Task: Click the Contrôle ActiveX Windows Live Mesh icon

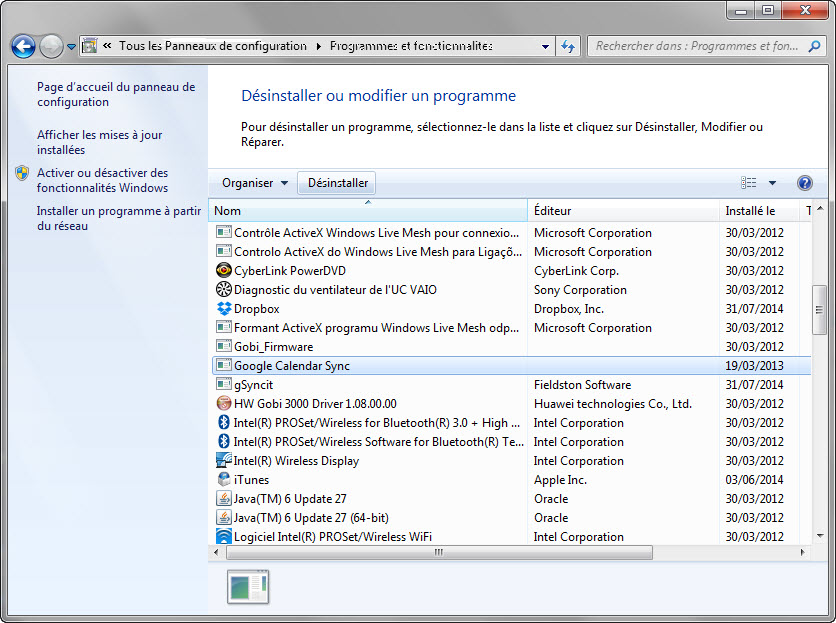Action: click(223, 233)
